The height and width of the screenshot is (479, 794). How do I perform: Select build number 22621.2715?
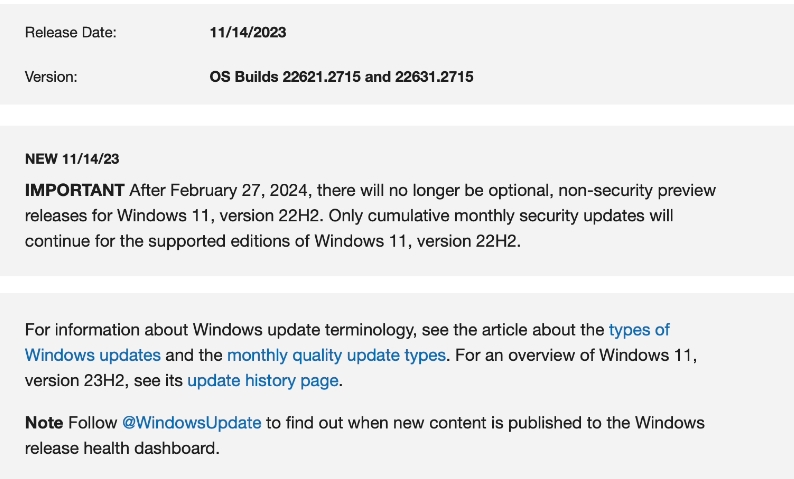pyautogui.click(x=322, y=77)
